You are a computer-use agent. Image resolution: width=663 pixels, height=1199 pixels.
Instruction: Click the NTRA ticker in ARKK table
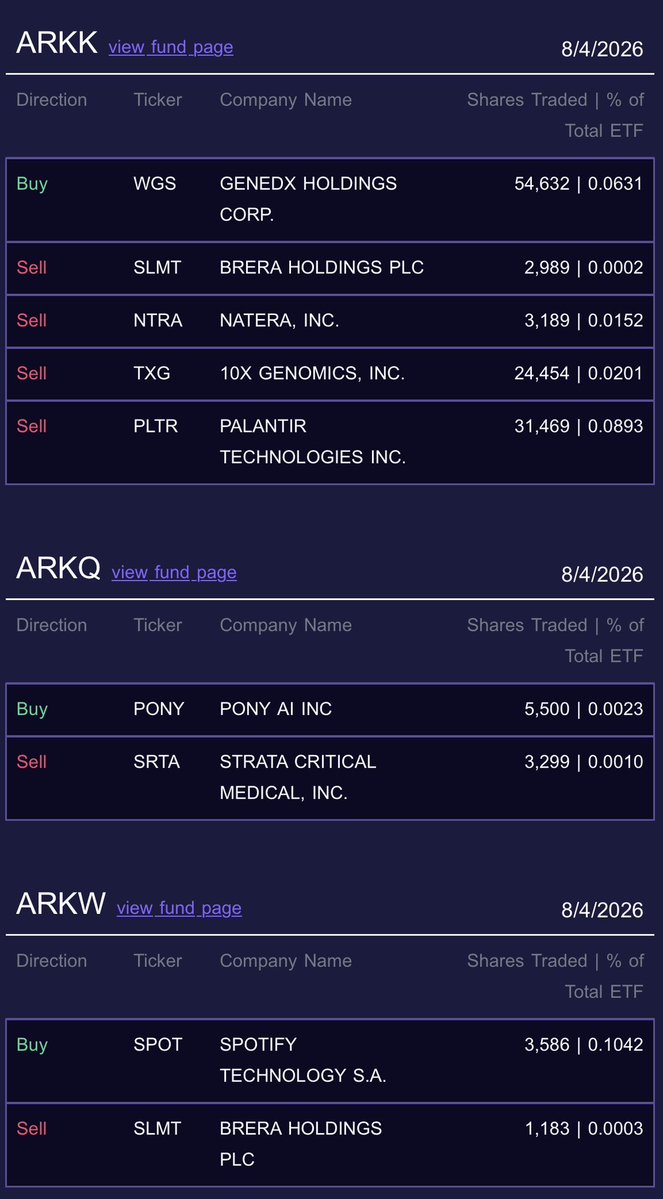point(158,321)
